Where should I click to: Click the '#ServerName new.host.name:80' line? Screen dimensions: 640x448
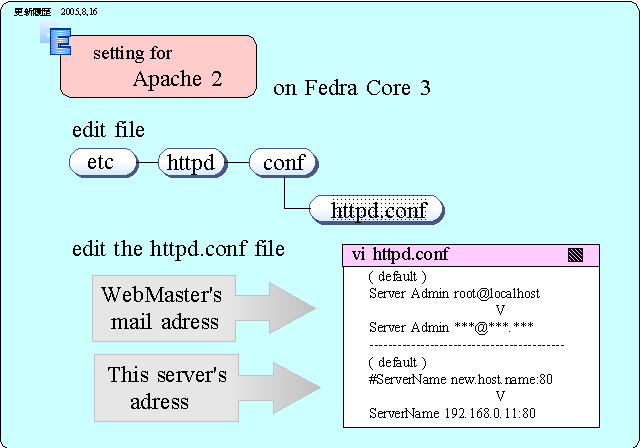460,379
